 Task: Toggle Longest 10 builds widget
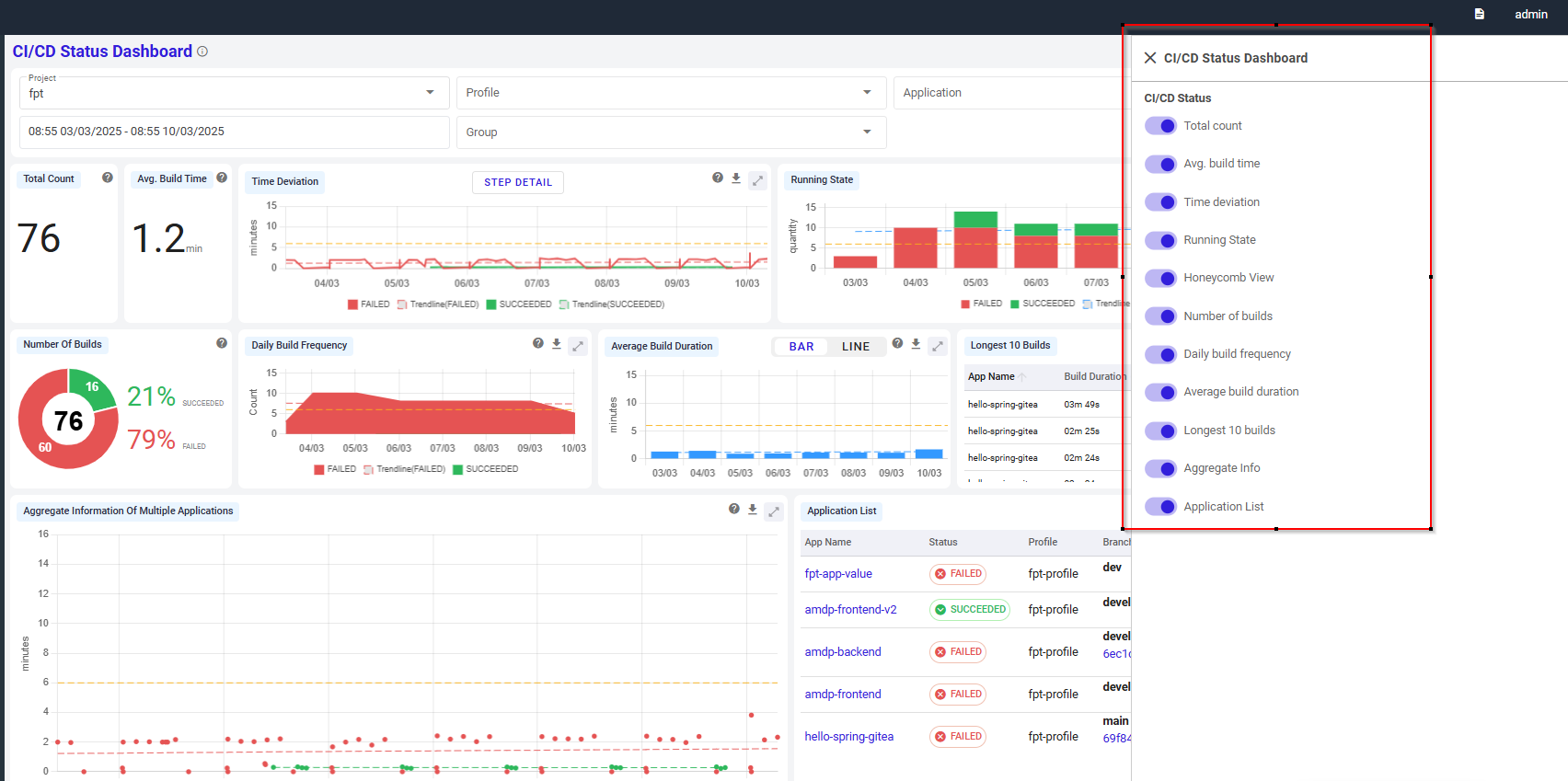tap(1161, 431)
